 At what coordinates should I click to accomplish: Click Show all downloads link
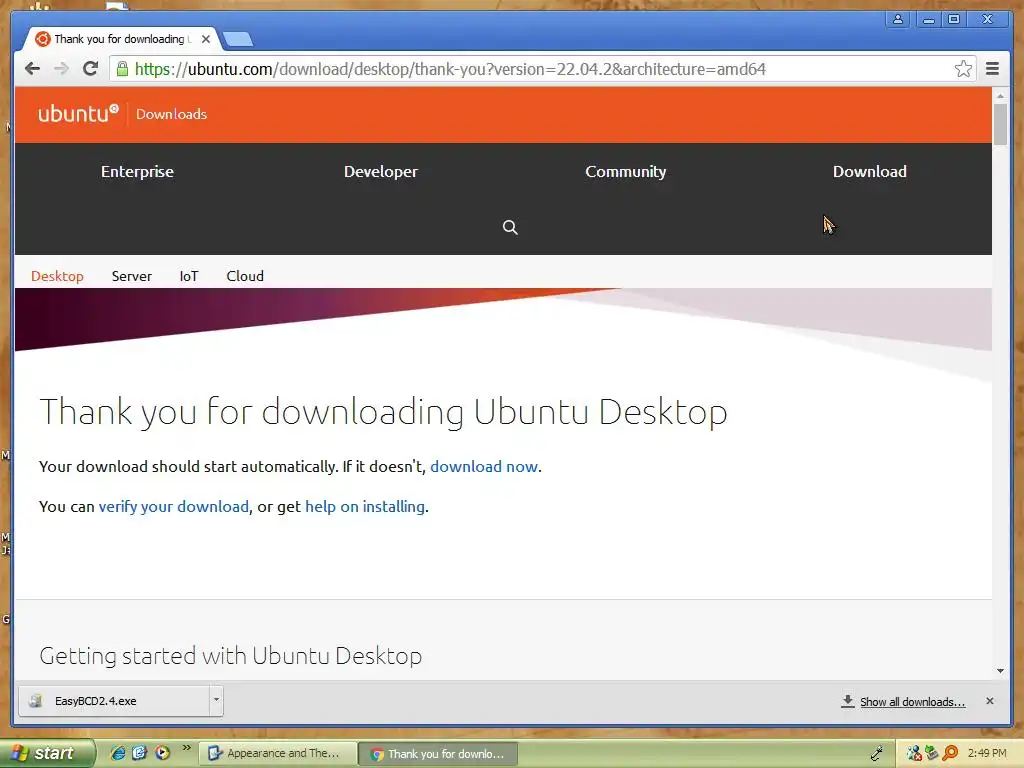coord(912,702)
